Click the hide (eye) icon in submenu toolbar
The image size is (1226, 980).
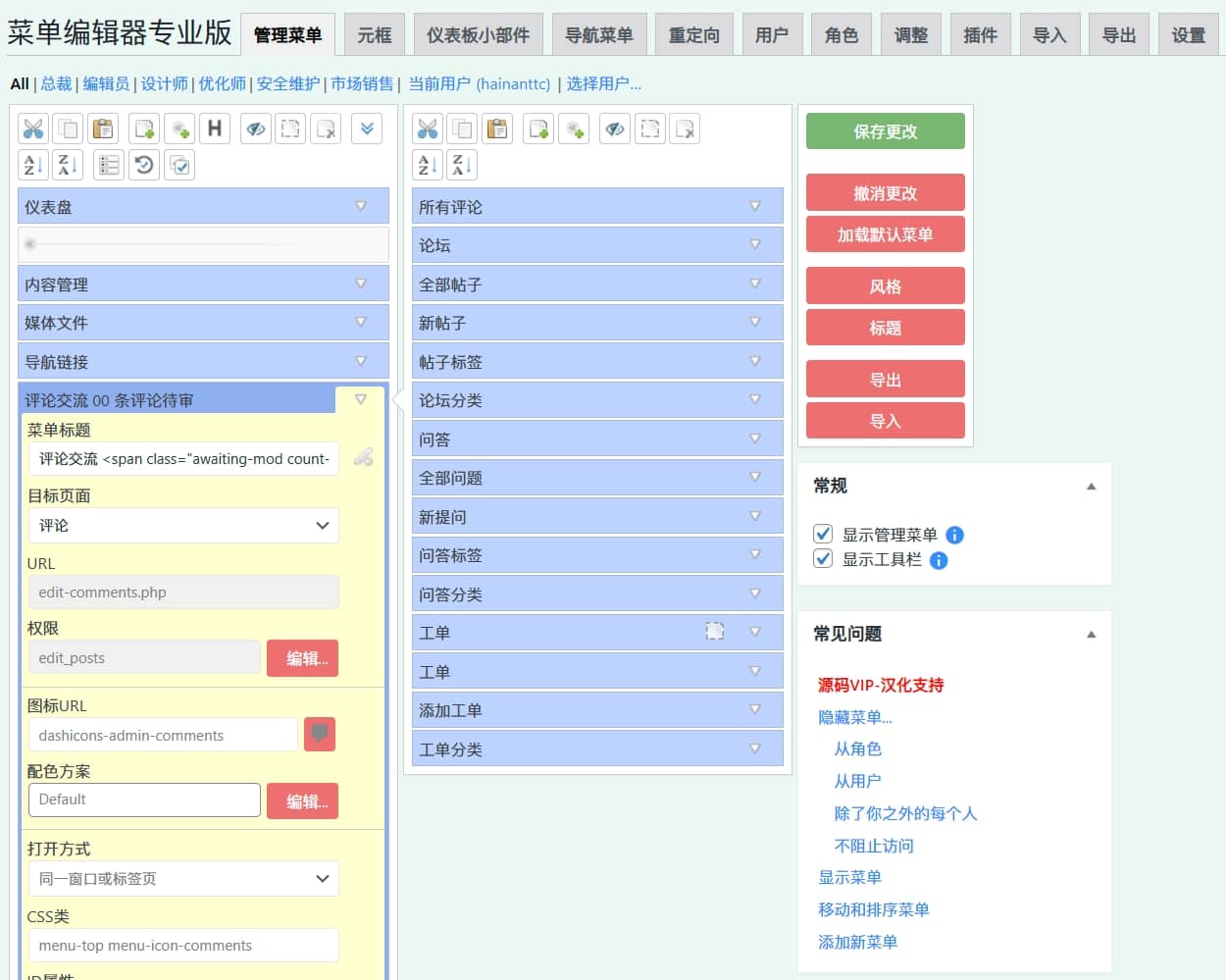click(x=615, y=129)
